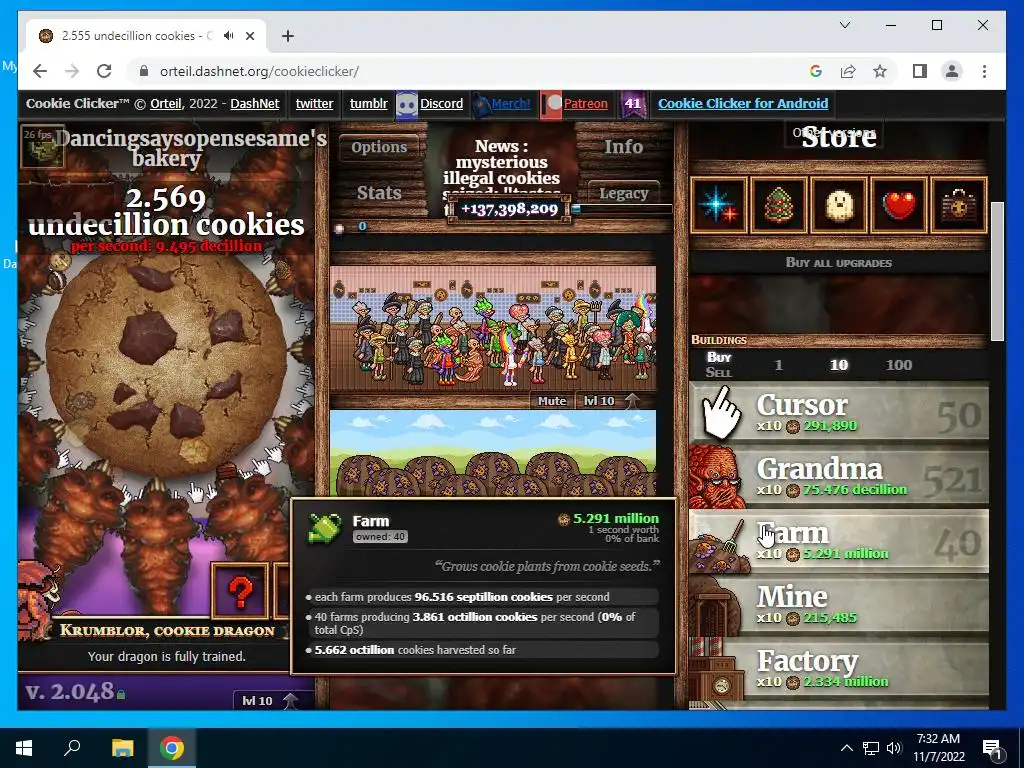Open volume control in system tray
Image resolution: width=1024 pixels, height=768 pixels.
(x=895, y=748)
